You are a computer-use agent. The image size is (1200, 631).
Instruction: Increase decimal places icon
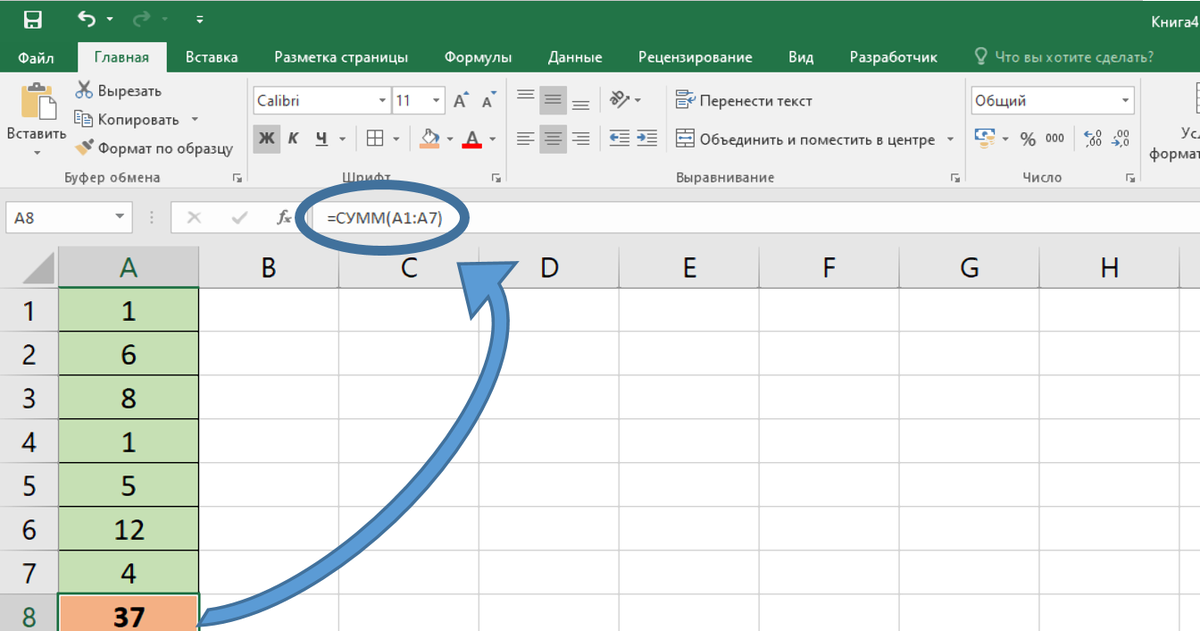pos(1093,139)
